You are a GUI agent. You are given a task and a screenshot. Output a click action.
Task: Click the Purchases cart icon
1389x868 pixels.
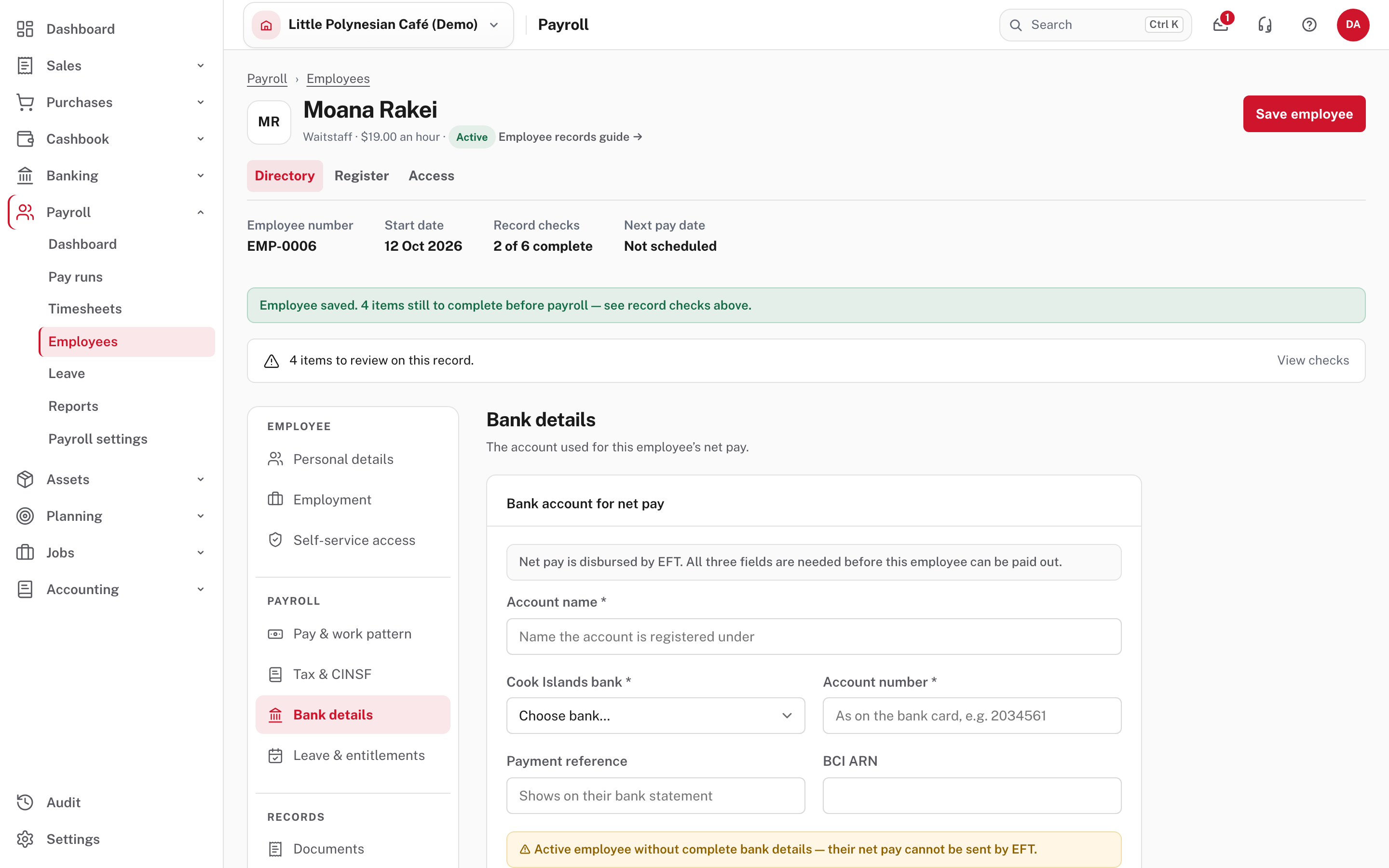(x=25, y=102)
